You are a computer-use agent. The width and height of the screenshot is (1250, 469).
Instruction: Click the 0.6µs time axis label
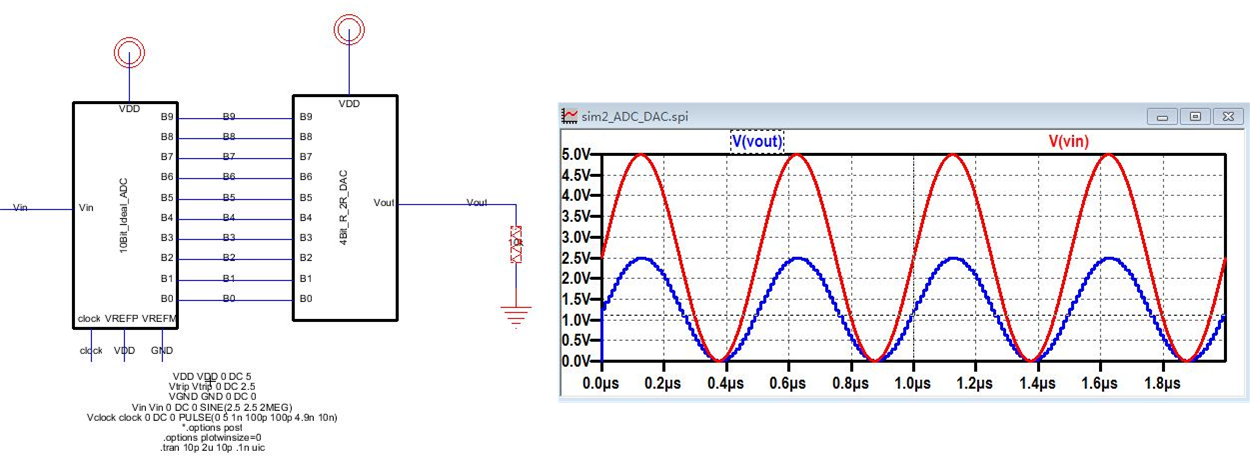coord(789,383)
